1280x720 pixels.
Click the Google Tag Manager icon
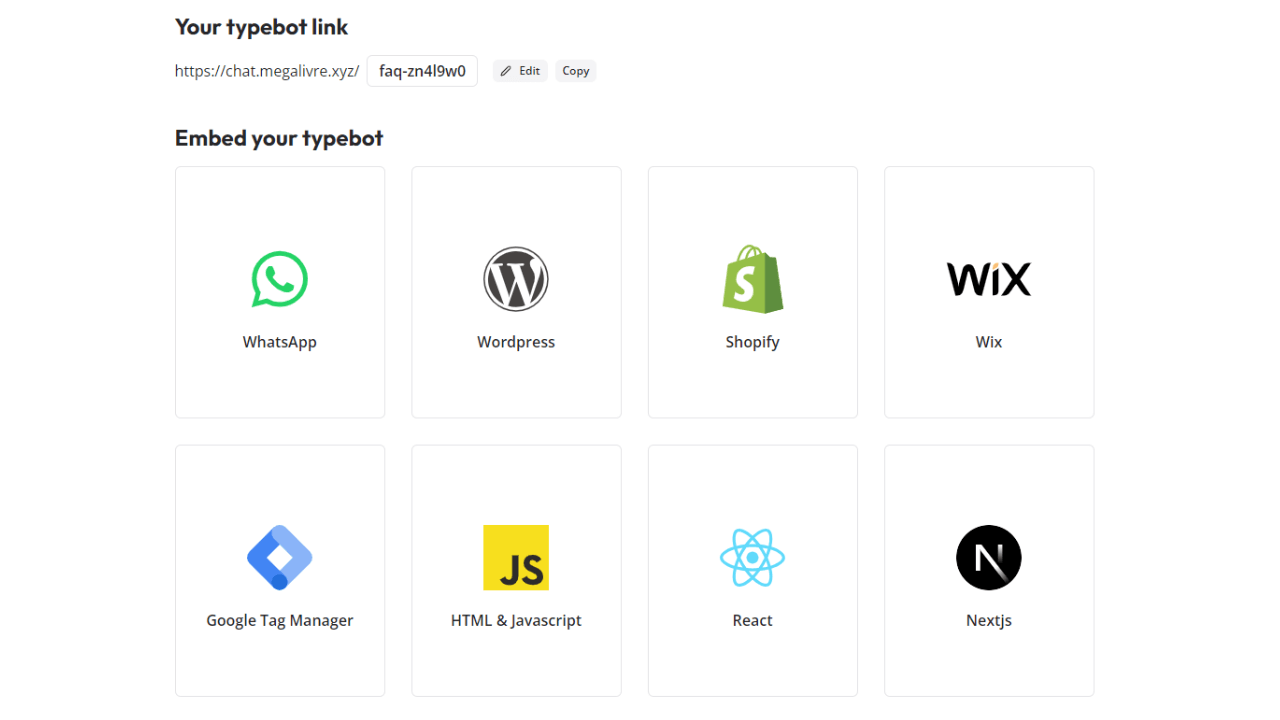click(x=280, y=557)
